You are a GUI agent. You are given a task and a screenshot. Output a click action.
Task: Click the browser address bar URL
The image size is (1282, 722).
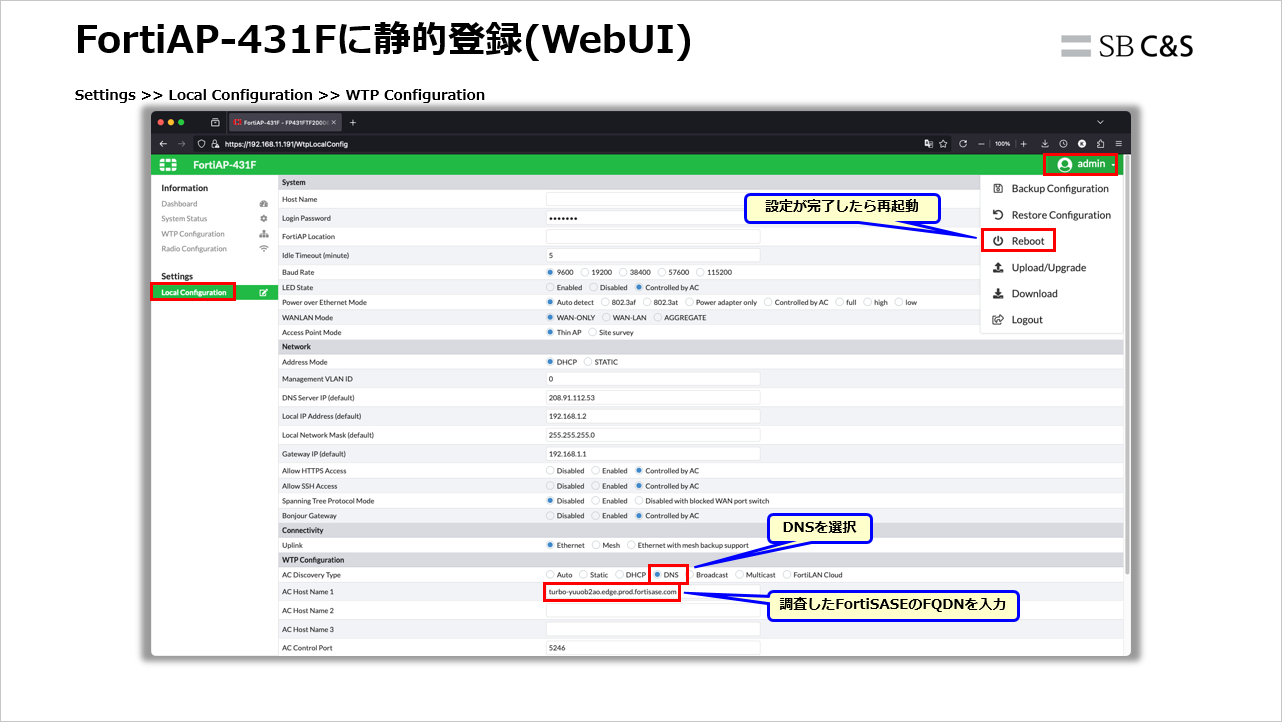286,144
